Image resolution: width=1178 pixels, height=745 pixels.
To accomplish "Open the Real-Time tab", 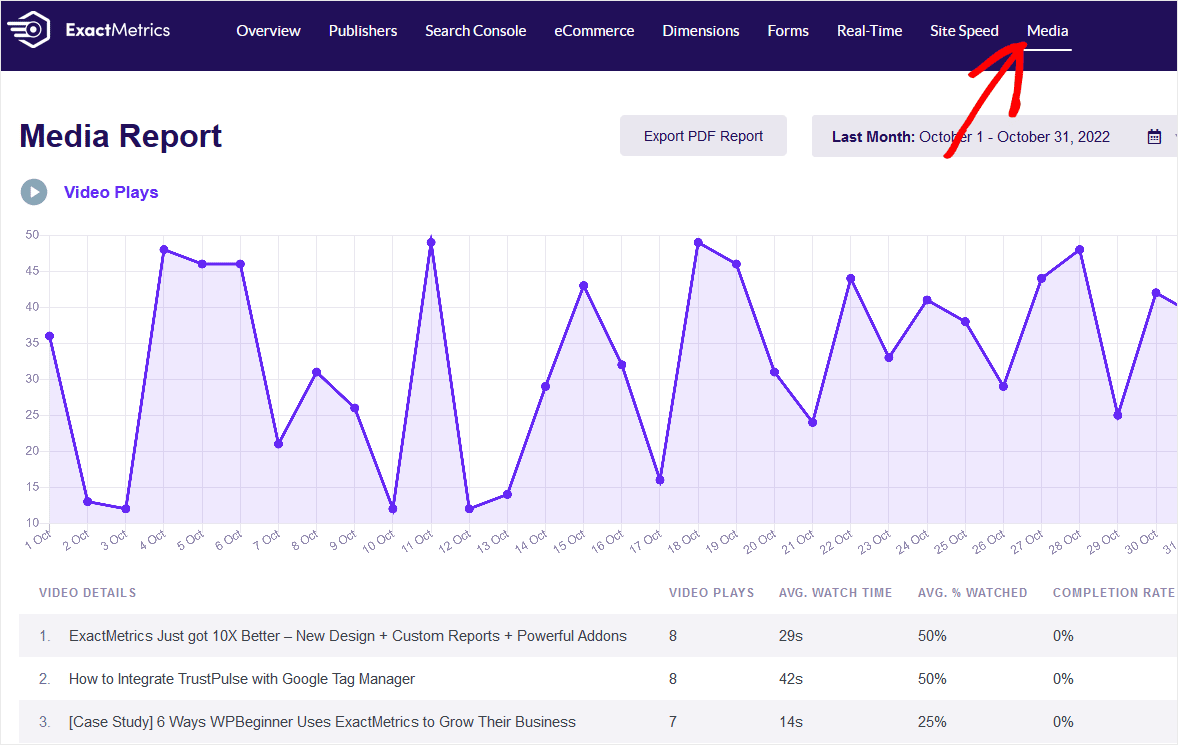I will point(869,31).
